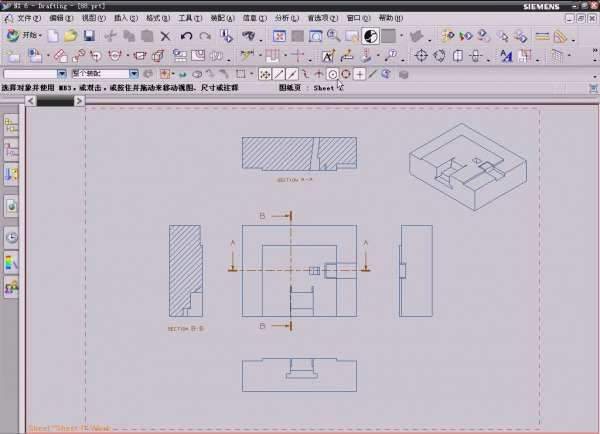Click the Delete X icon in toolbar

pos(165,36)
